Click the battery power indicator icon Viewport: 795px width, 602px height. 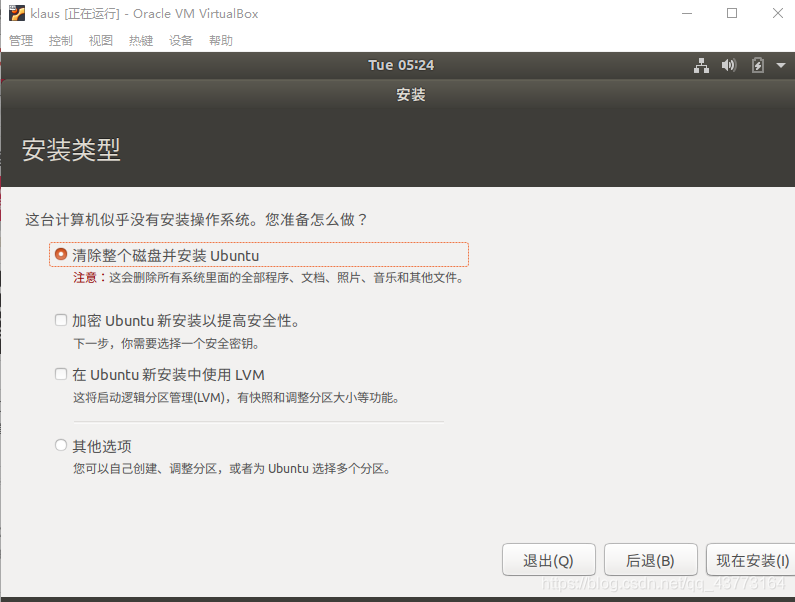click(757, 65)
